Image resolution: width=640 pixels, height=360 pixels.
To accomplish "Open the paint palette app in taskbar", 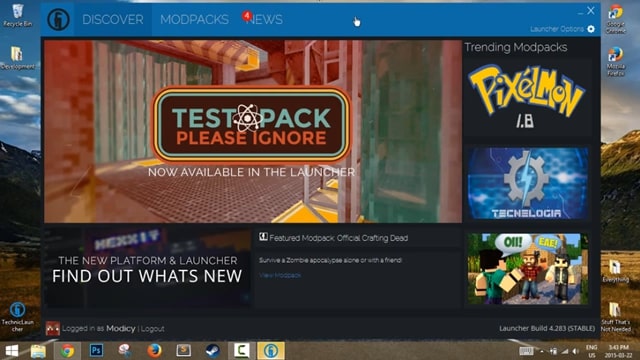I will (x=124, y=351).
